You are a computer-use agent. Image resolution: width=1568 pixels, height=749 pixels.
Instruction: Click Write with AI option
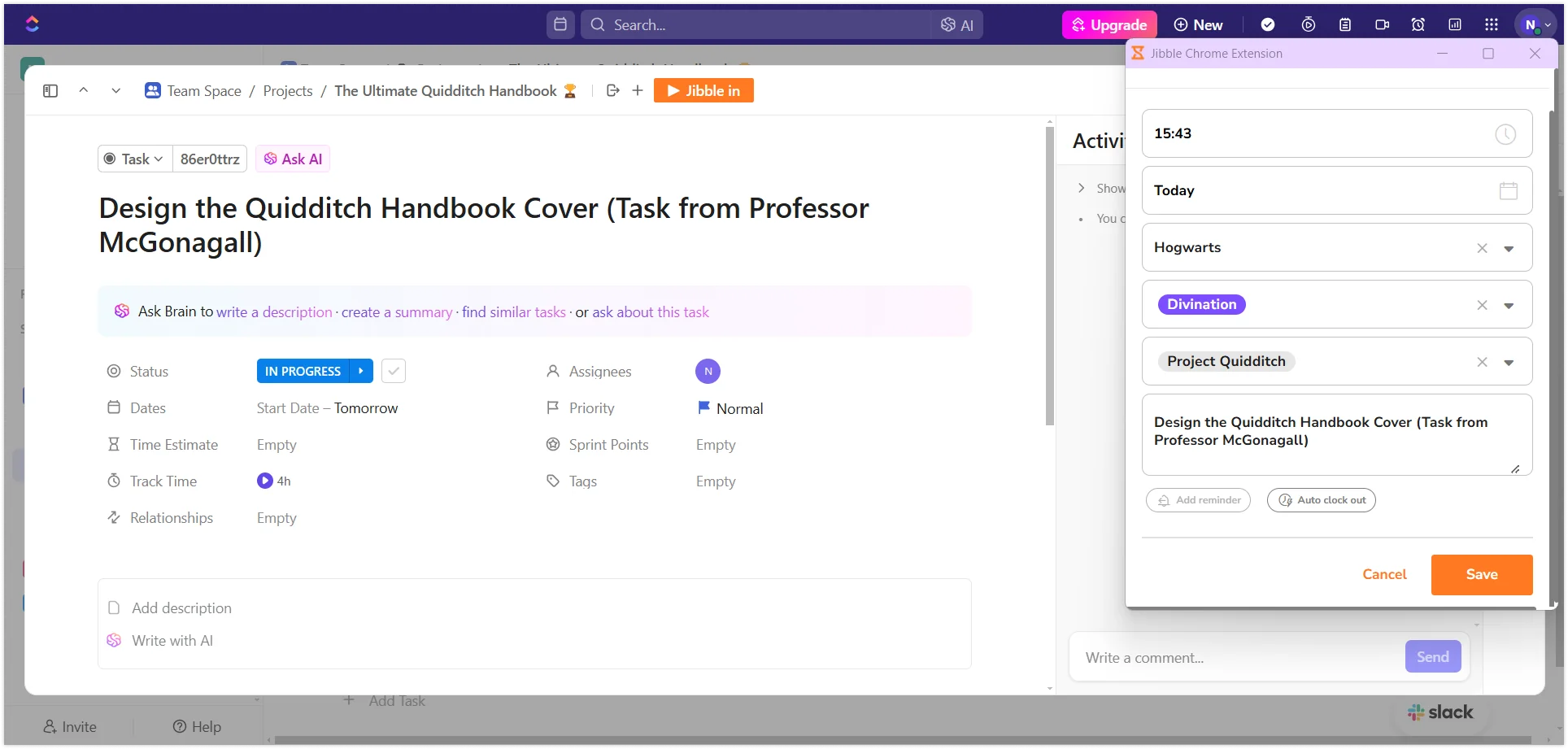coord(172,640)
